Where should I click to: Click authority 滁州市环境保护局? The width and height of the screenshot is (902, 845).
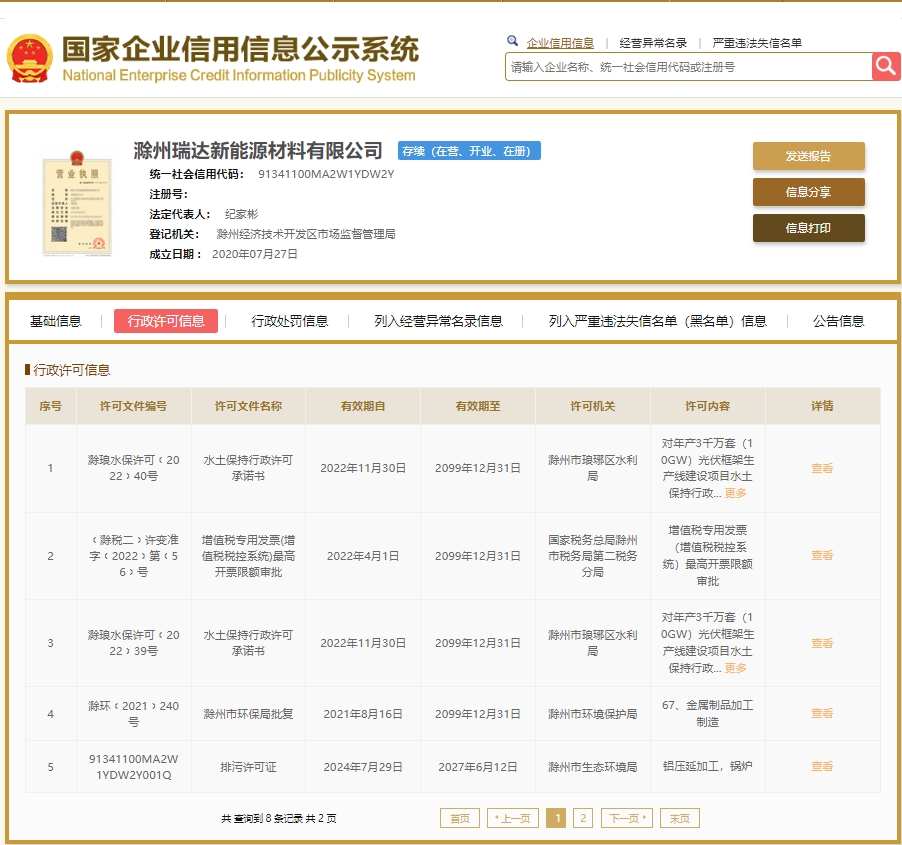coord(593,714)
